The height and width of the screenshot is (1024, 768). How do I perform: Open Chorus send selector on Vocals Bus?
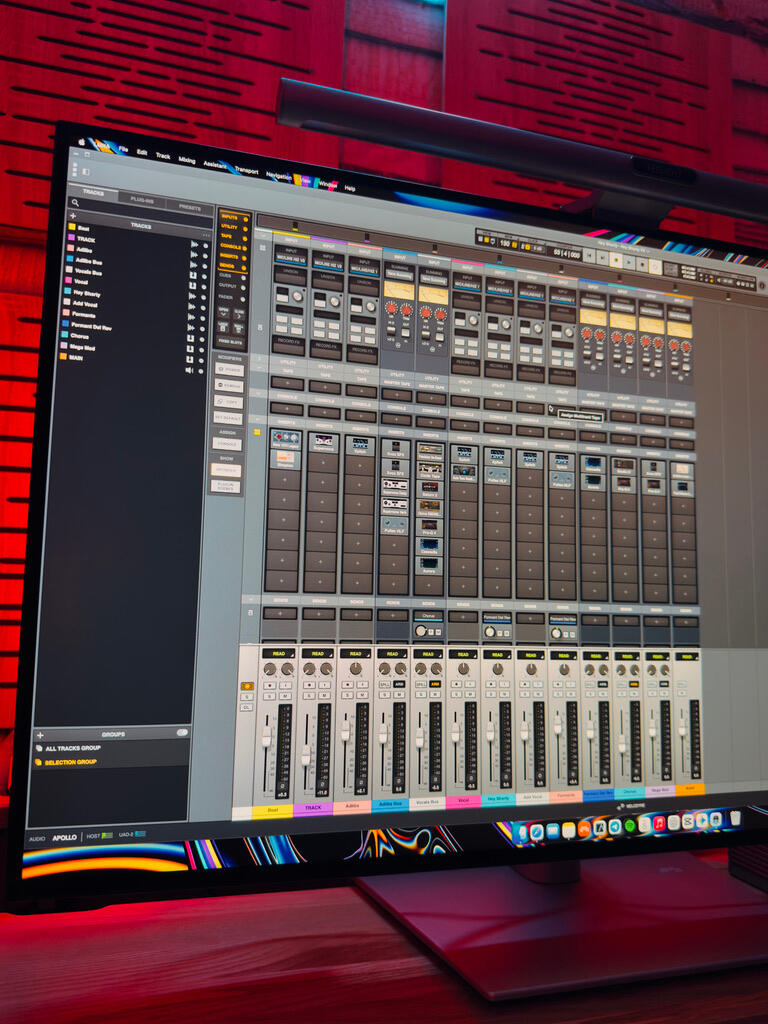tap(428, 616)
